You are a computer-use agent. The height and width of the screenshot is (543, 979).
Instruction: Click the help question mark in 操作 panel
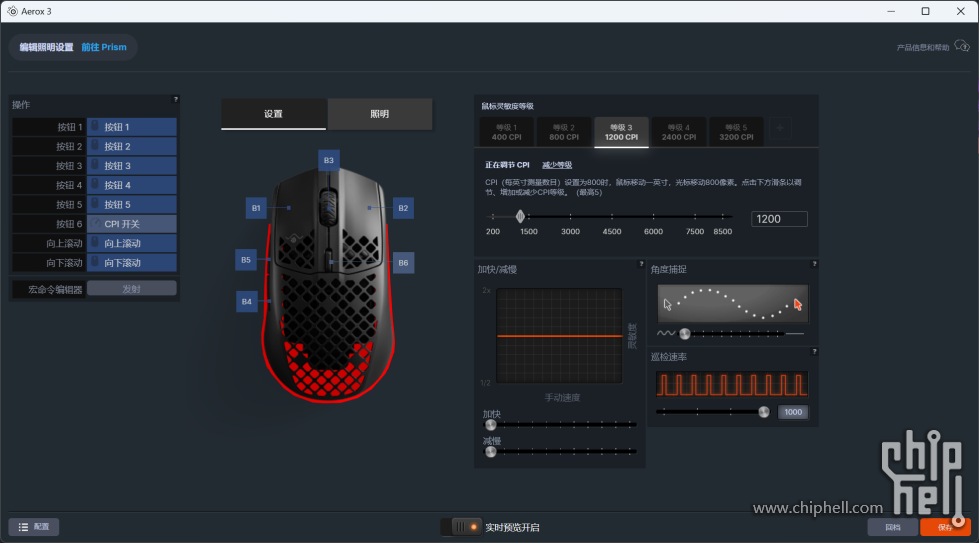tap(175, 99)
